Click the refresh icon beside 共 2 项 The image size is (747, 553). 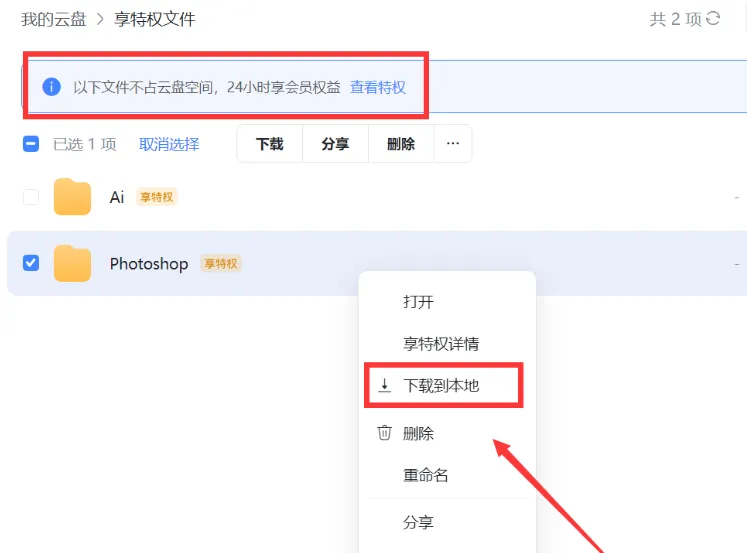(x=713, y=19)
